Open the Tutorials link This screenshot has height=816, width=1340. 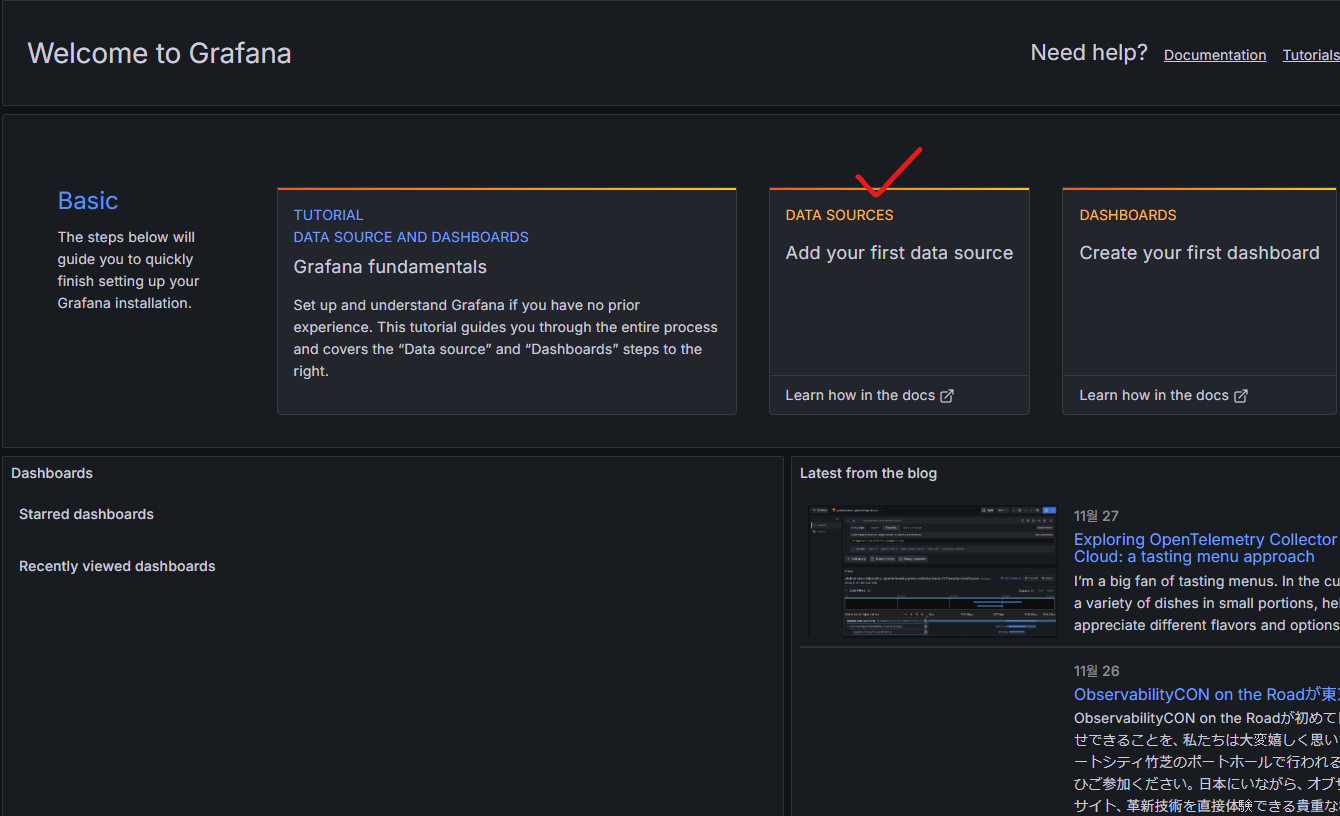click(x=1311, y=55)
